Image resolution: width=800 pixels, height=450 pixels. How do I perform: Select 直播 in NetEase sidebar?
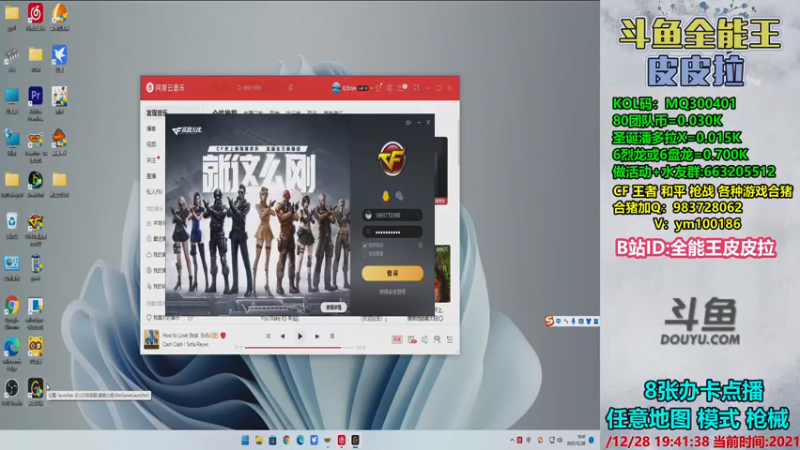point(152,176)
